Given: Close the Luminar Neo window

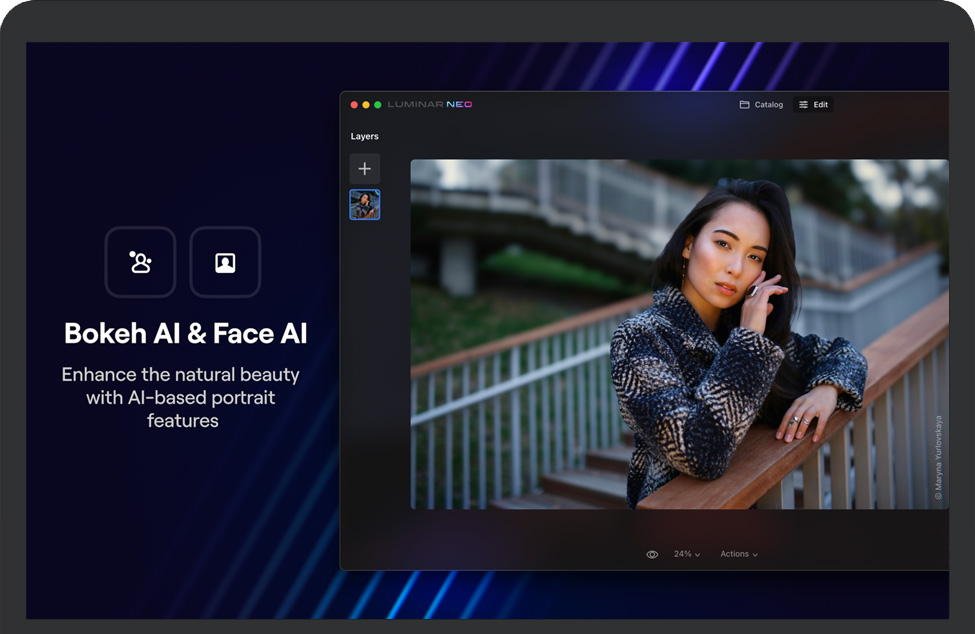Looking at the screenshot, I should coord(354,105).
